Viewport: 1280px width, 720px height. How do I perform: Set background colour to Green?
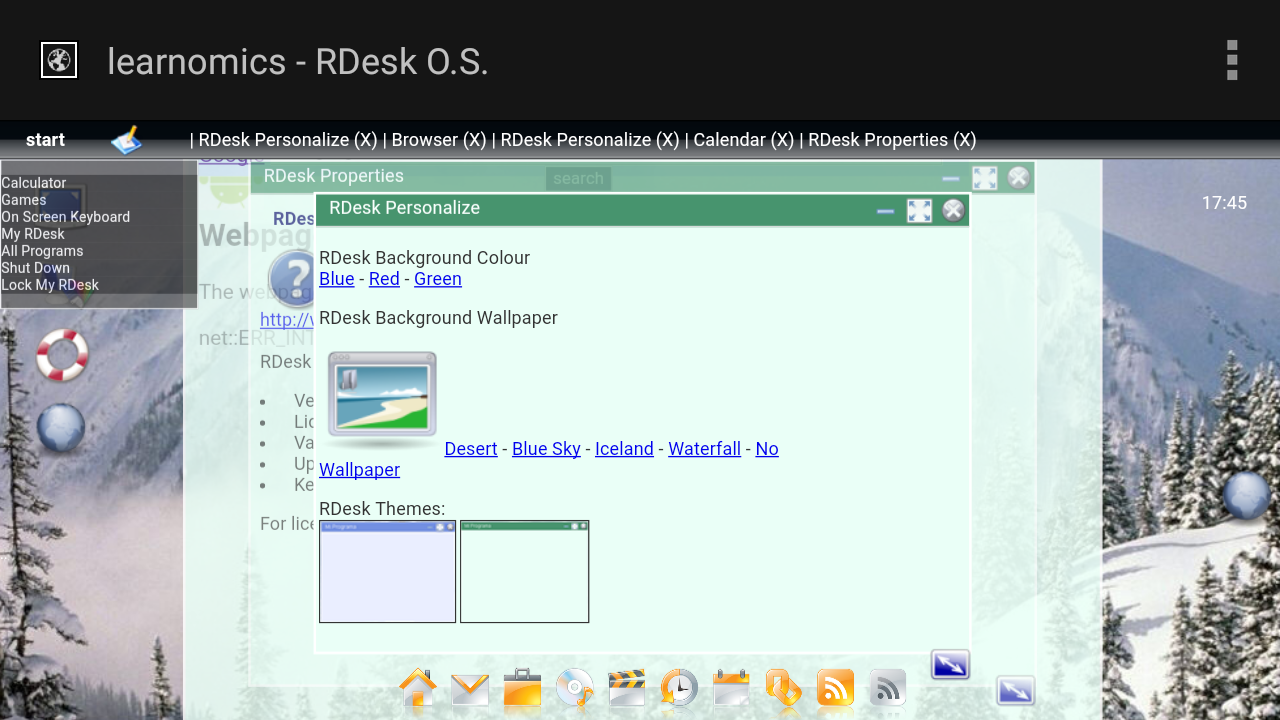438,279
